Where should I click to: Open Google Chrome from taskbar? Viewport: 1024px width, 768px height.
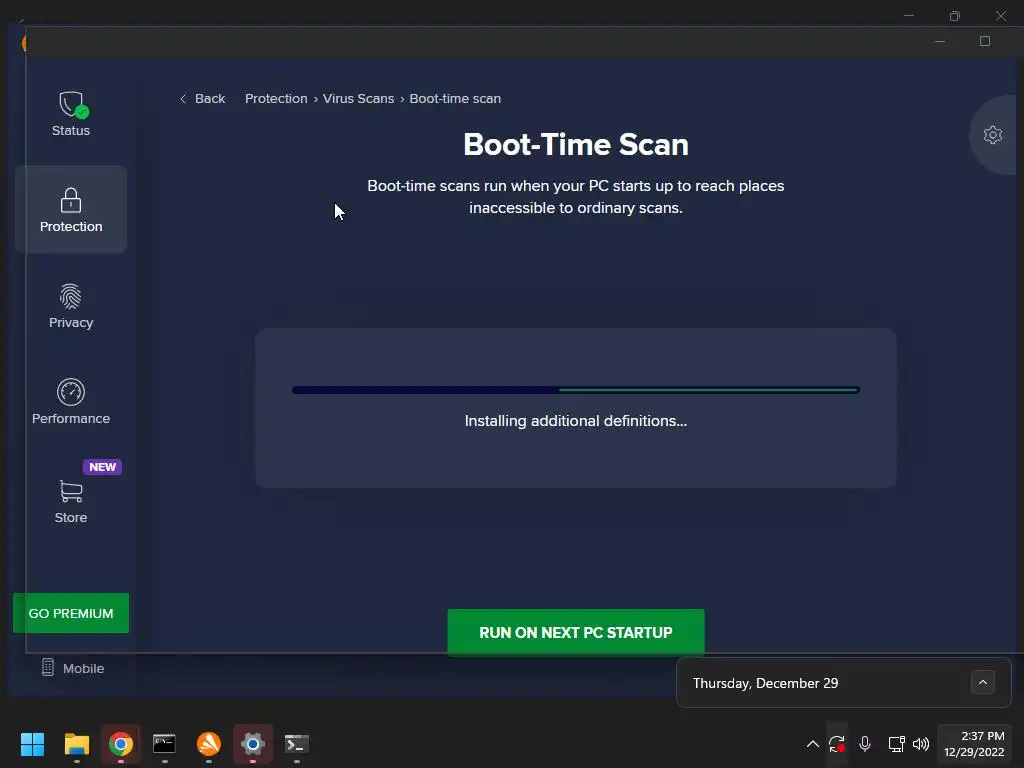pos(121,744)
